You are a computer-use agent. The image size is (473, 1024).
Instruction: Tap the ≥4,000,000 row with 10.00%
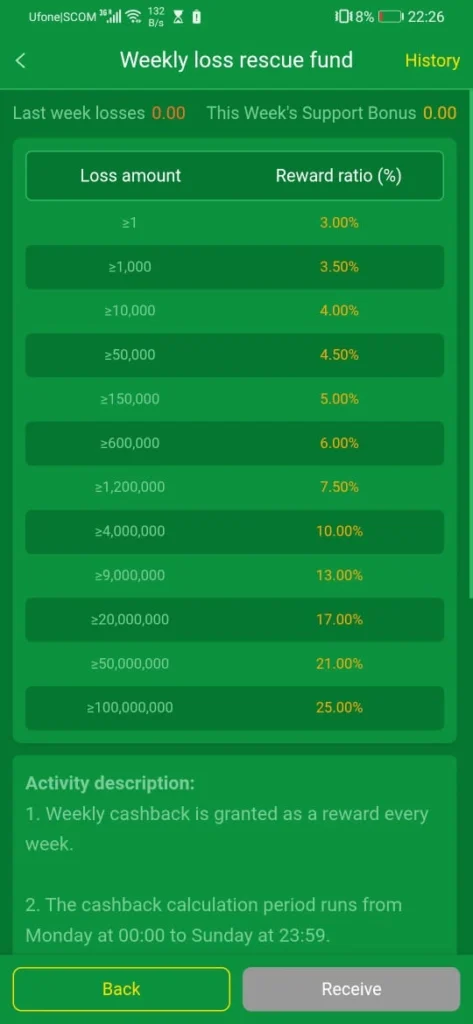[235, 531]
